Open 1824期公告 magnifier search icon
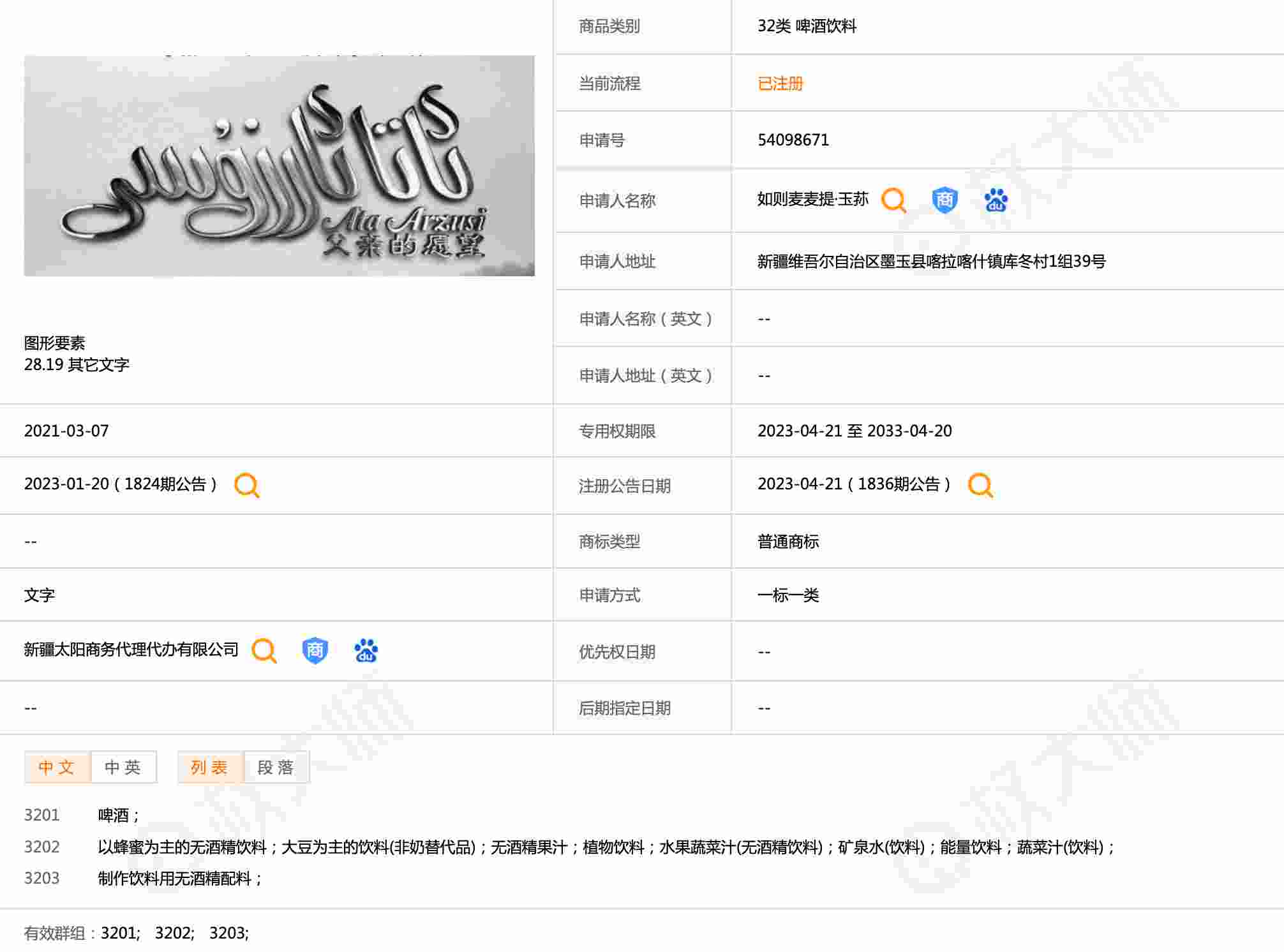The width and height of the screenshot is (1284, 952). pyautogui.click(x=246, y=485)
